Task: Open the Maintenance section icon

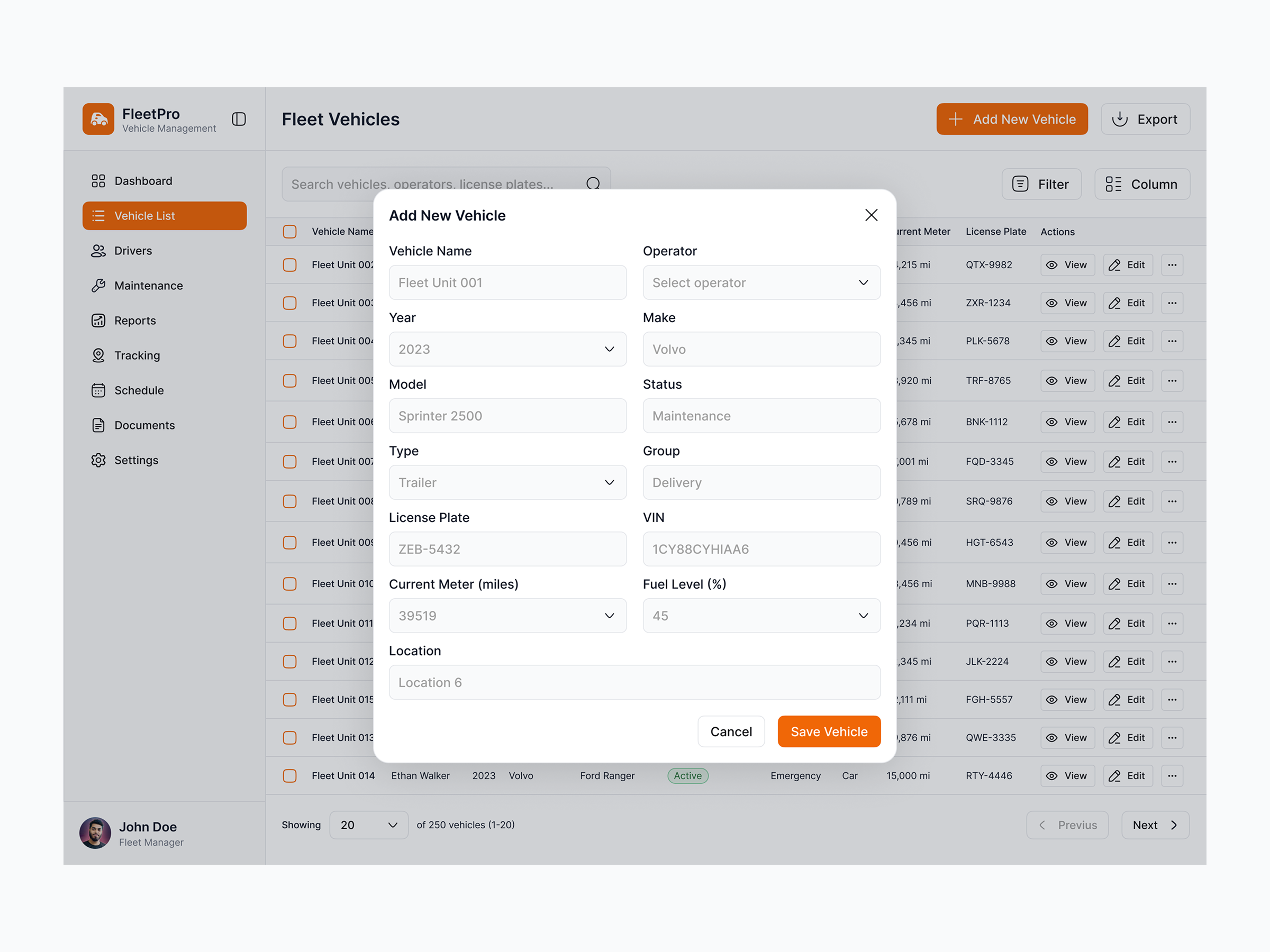Action: tap(98, 285)
